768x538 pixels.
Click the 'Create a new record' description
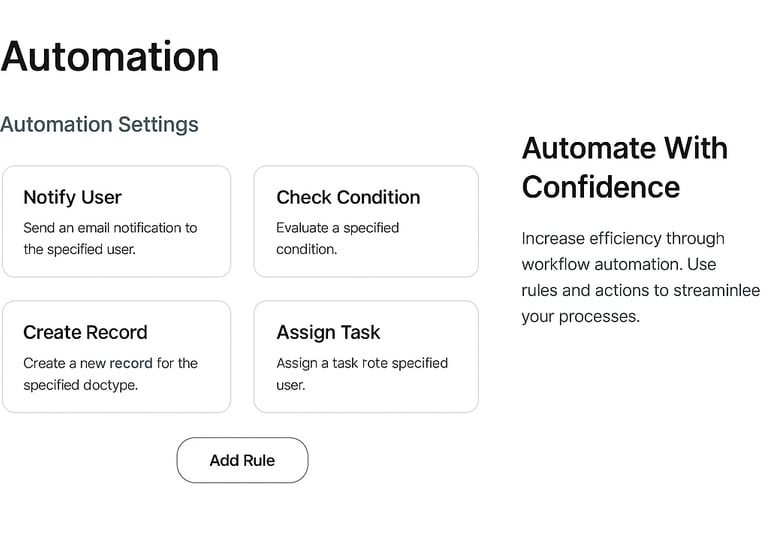click(x=110, y=363)
